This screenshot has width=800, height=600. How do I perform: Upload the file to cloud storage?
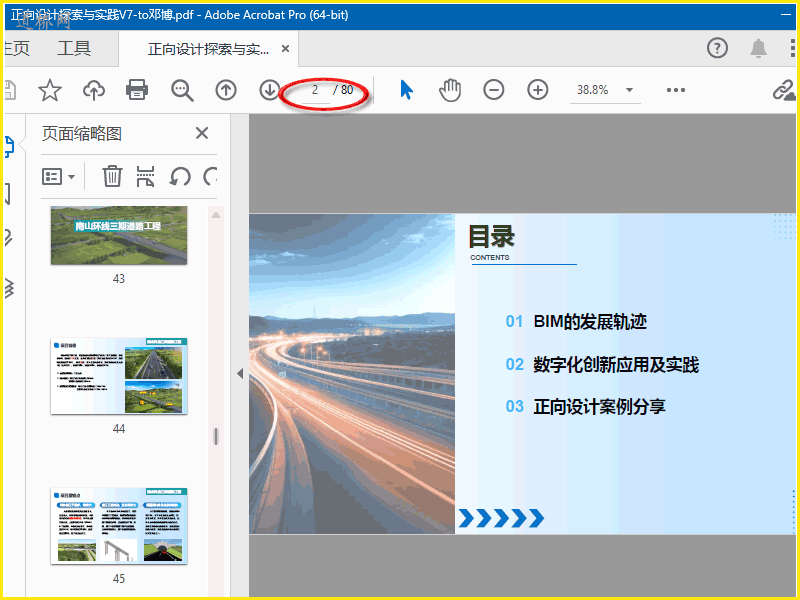94,90
